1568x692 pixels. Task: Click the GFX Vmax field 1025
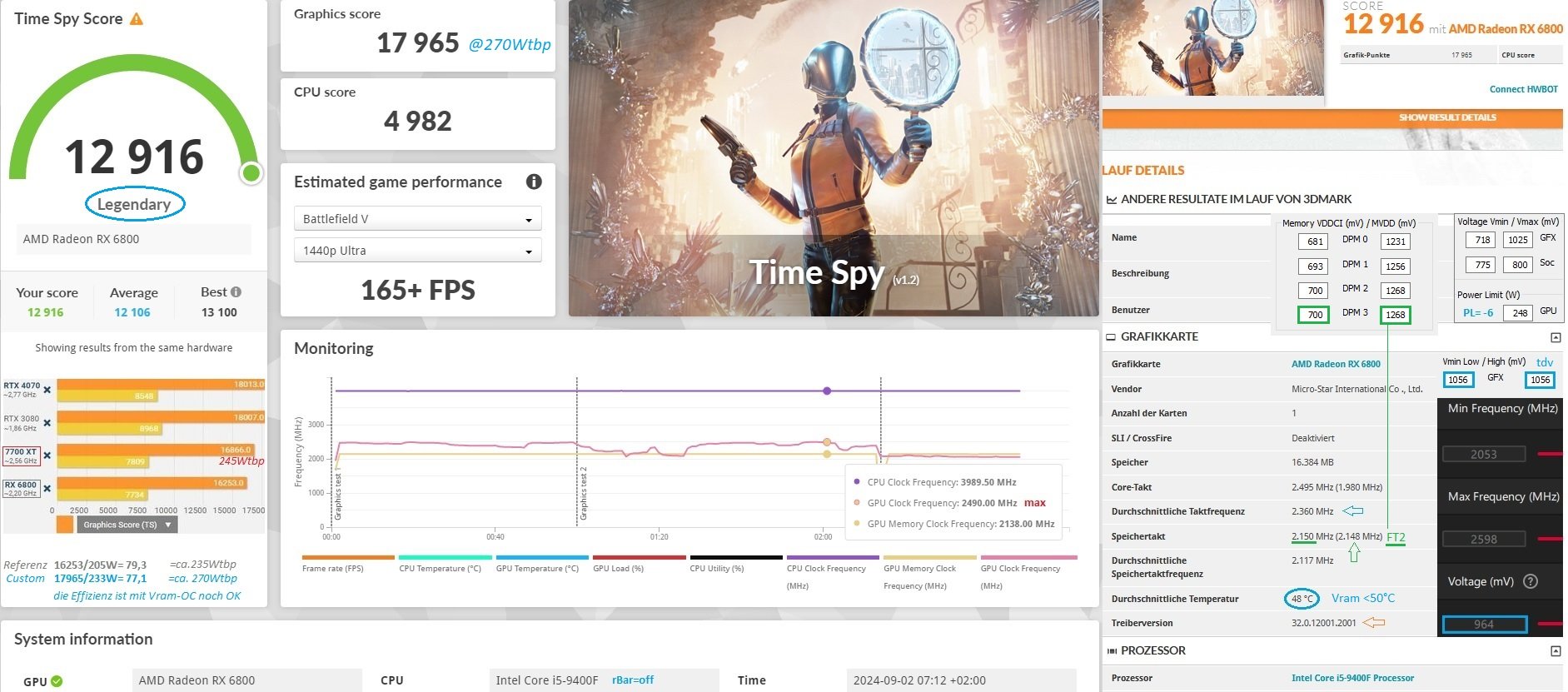tap(1518, 240)
